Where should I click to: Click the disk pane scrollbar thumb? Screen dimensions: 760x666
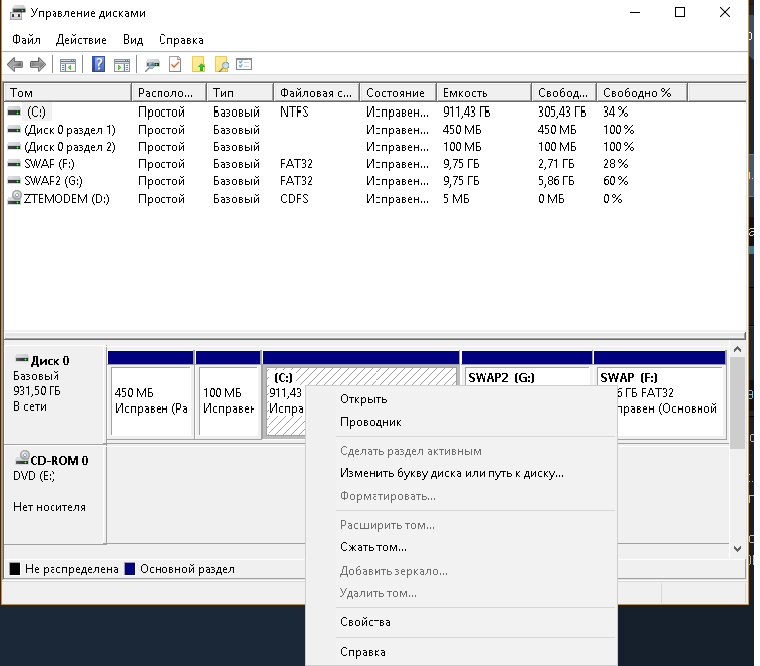tap(737, 403)
